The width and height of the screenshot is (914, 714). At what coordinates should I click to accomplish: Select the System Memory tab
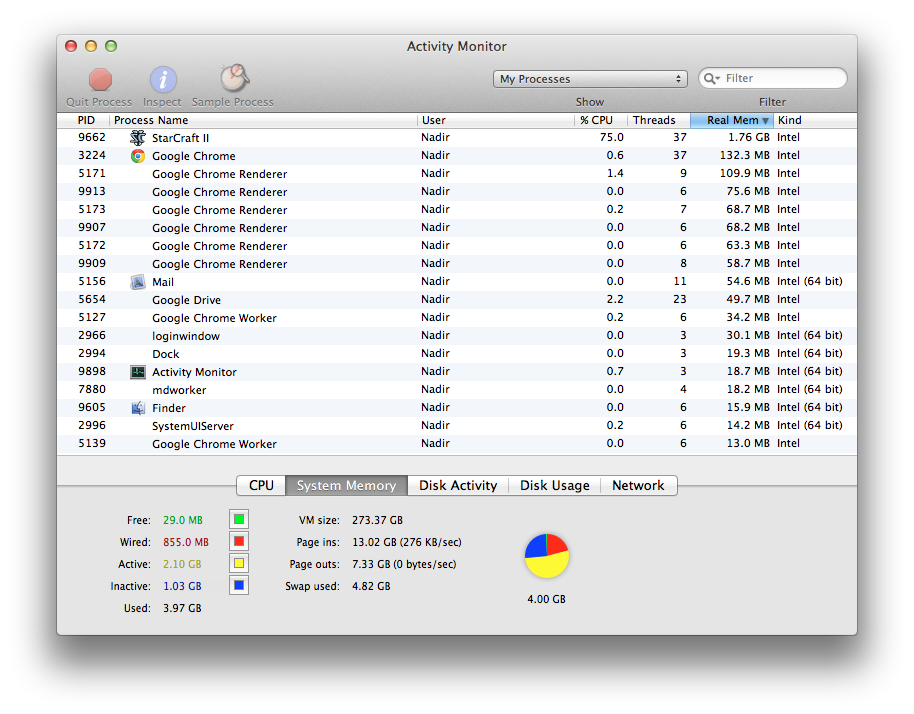click(346, 486)
